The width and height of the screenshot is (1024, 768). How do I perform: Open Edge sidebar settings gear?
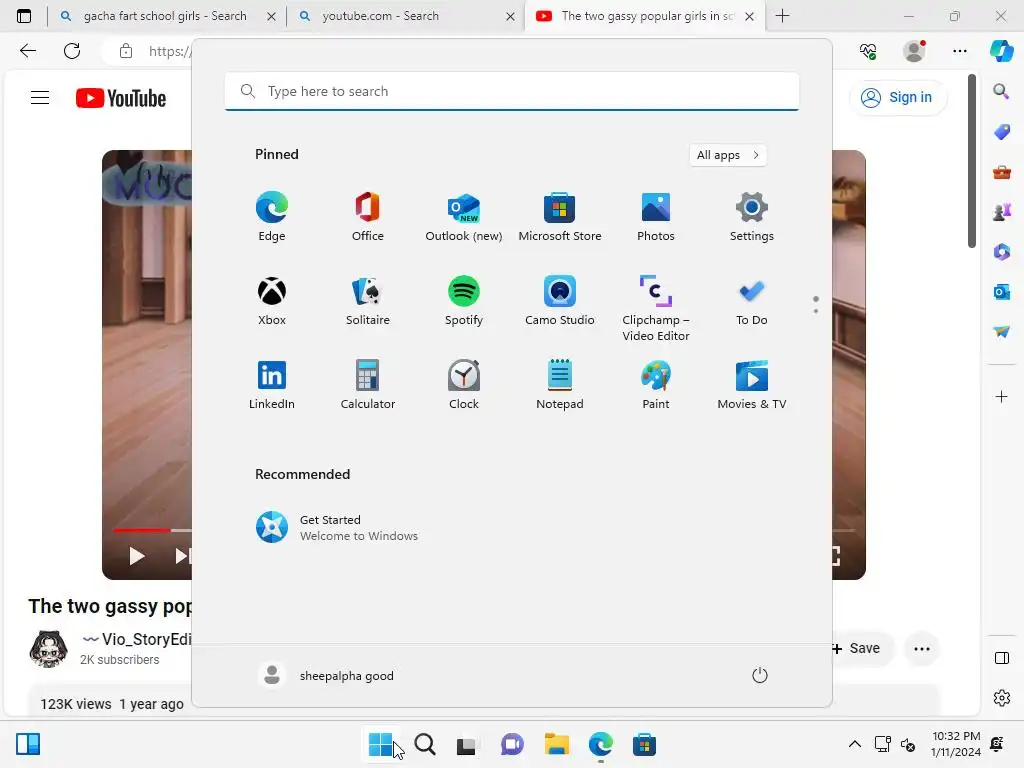click(1001, 698)
